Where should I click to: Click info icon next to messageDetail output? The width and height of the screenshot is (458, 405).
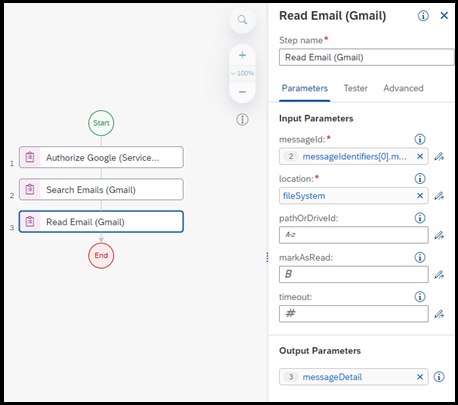(x=439, y=377)
